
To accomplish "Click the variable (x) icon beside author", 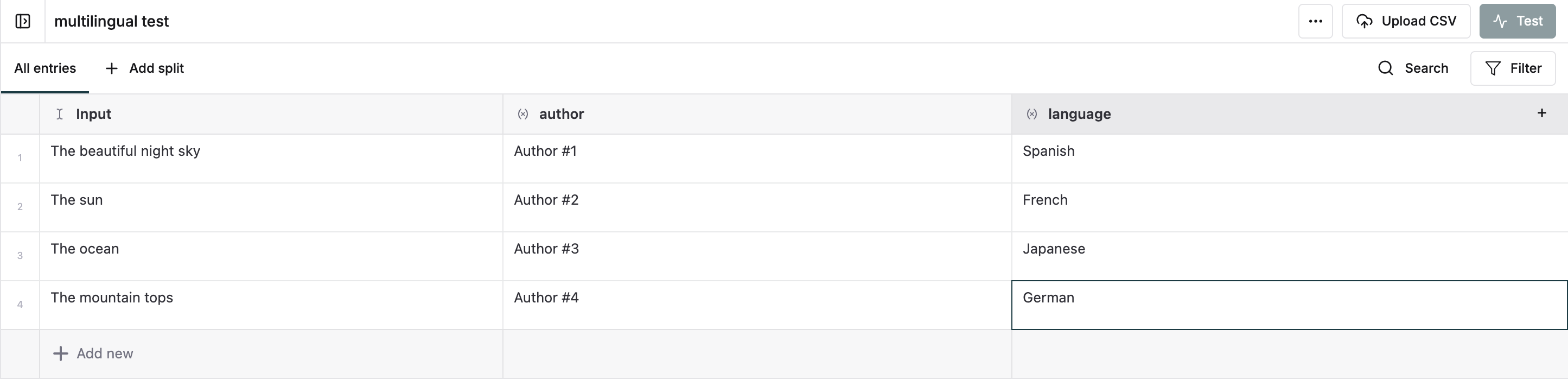I will click(522, 113).
